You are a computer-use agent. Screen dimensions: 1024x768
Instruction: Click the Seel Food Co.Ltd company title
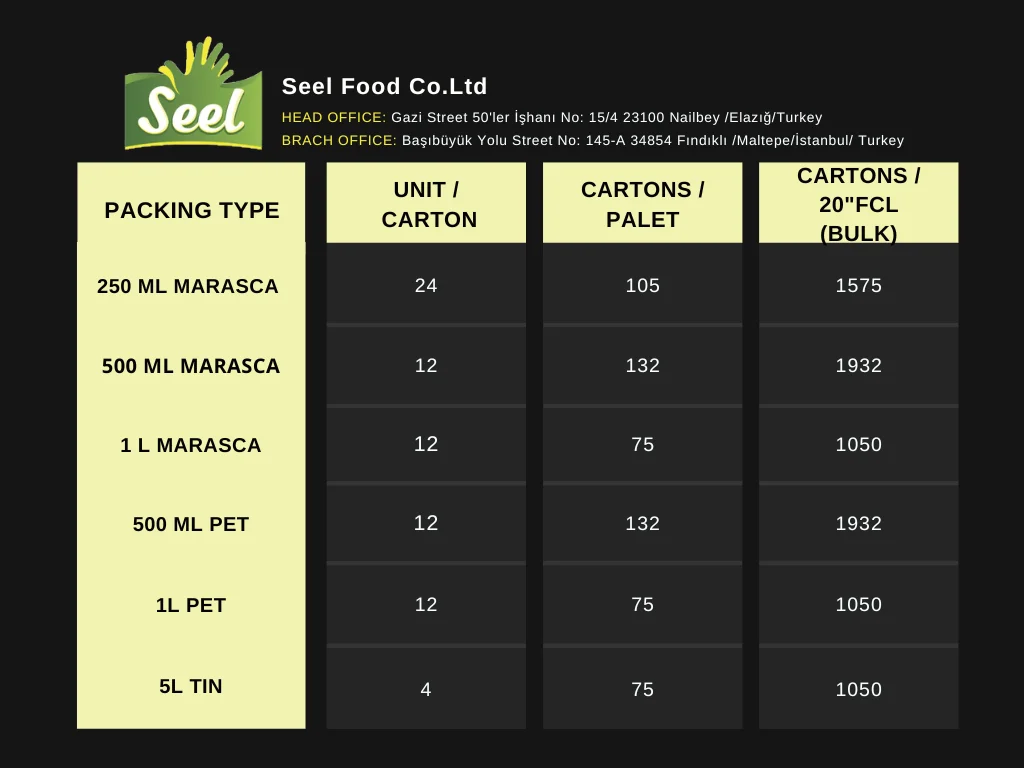(384, 86)
